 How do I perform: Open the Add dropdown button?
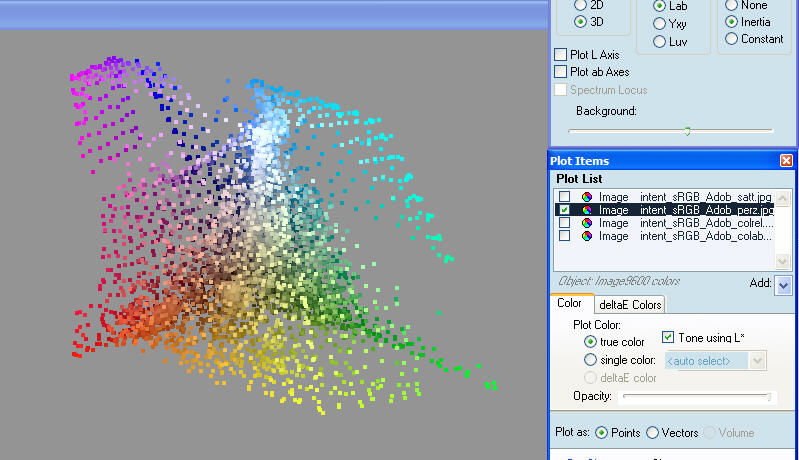coord(783,285)
